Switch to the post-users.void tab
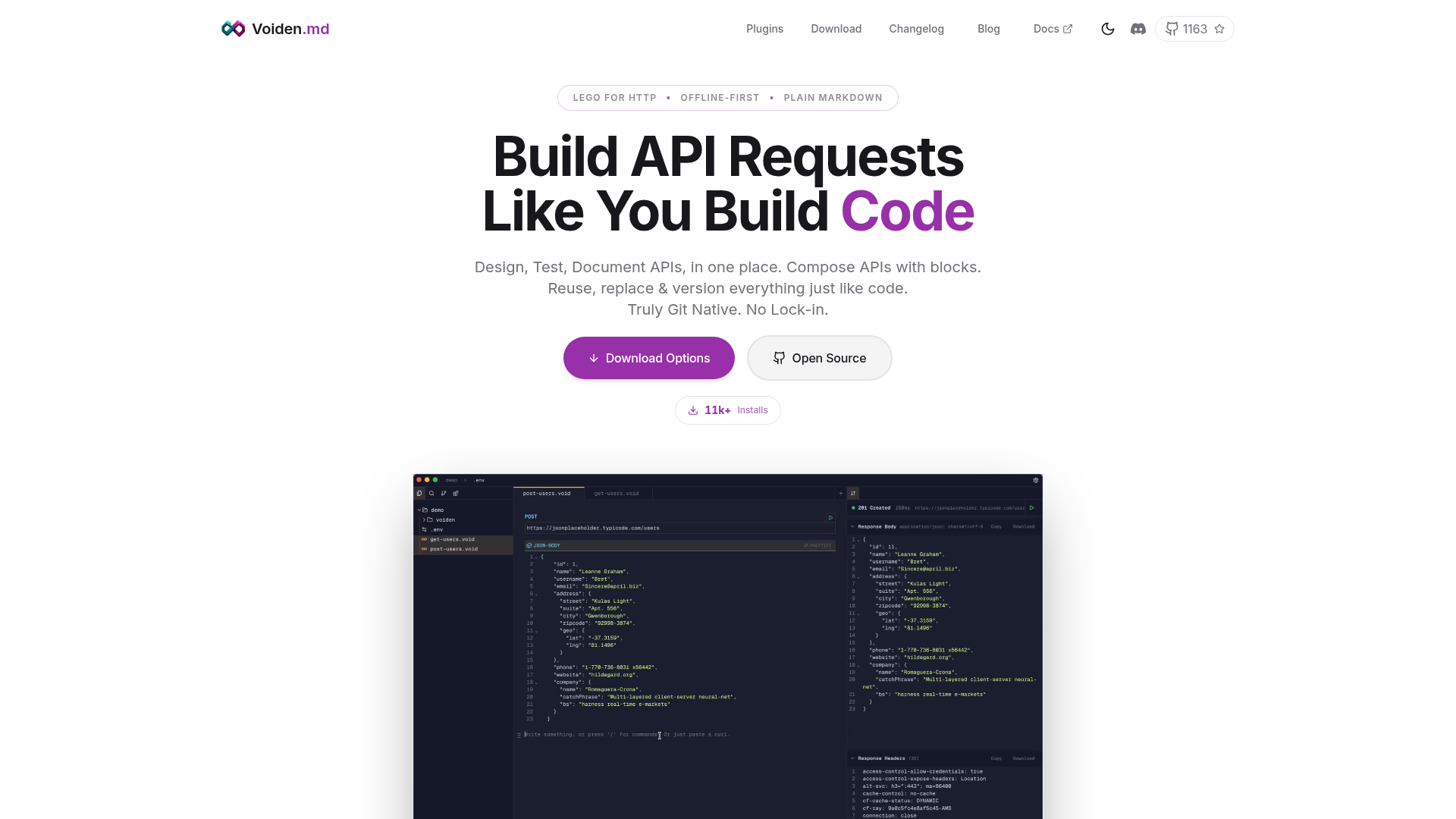 tap(548, 494)
